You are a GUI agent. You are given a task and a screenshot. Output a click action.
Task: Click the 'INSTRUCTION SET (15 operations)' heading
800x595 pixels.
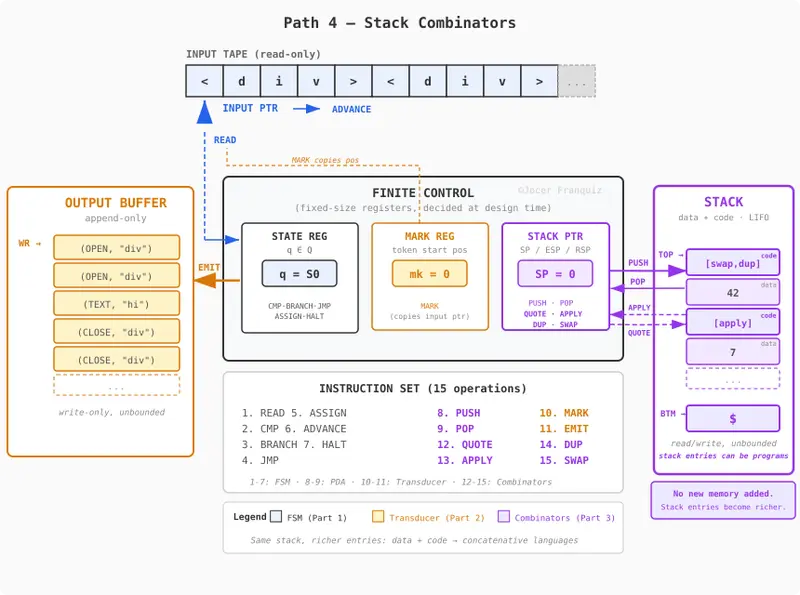point(423,389)
